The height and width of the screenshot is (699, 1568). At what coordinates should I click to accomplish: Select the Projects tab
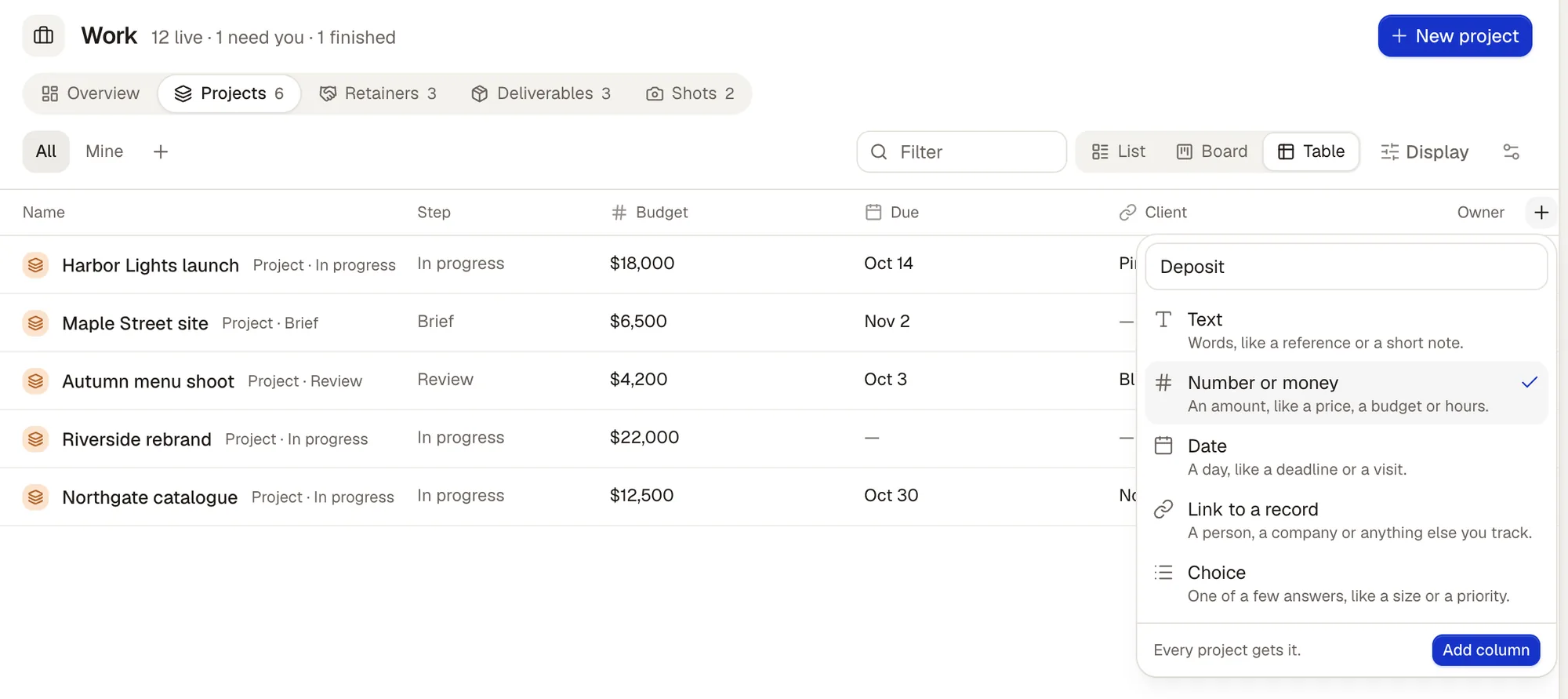pyautogui.click(x=229, y=93)
